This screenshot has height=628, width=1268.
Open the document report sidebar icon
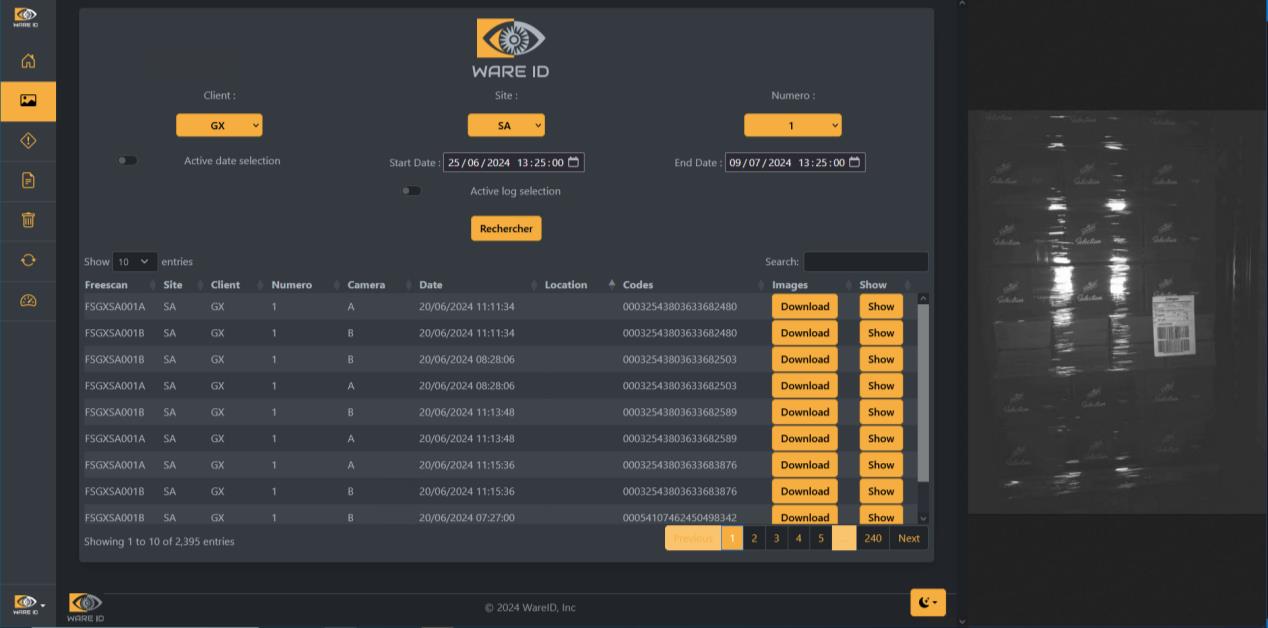pyautogui.click(x=28, y=180)
